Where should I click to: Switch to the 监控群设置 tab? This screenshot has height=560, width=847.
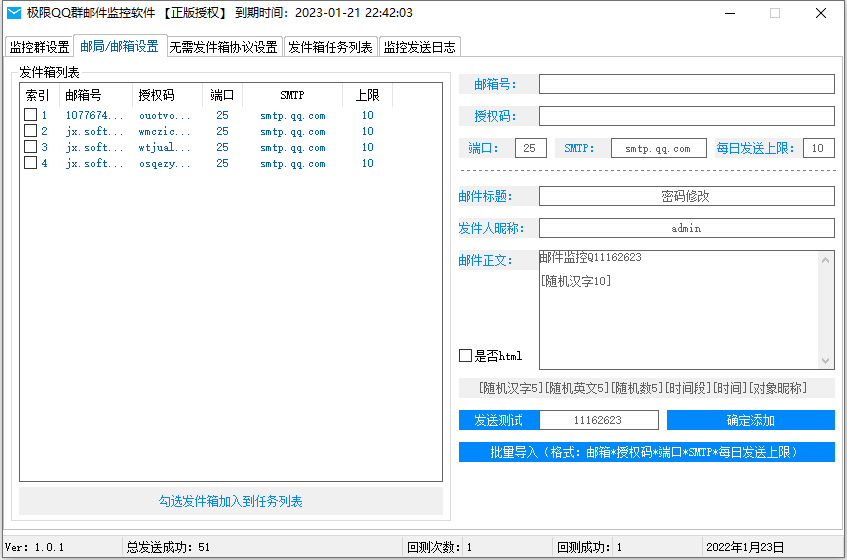click(39, 47)
